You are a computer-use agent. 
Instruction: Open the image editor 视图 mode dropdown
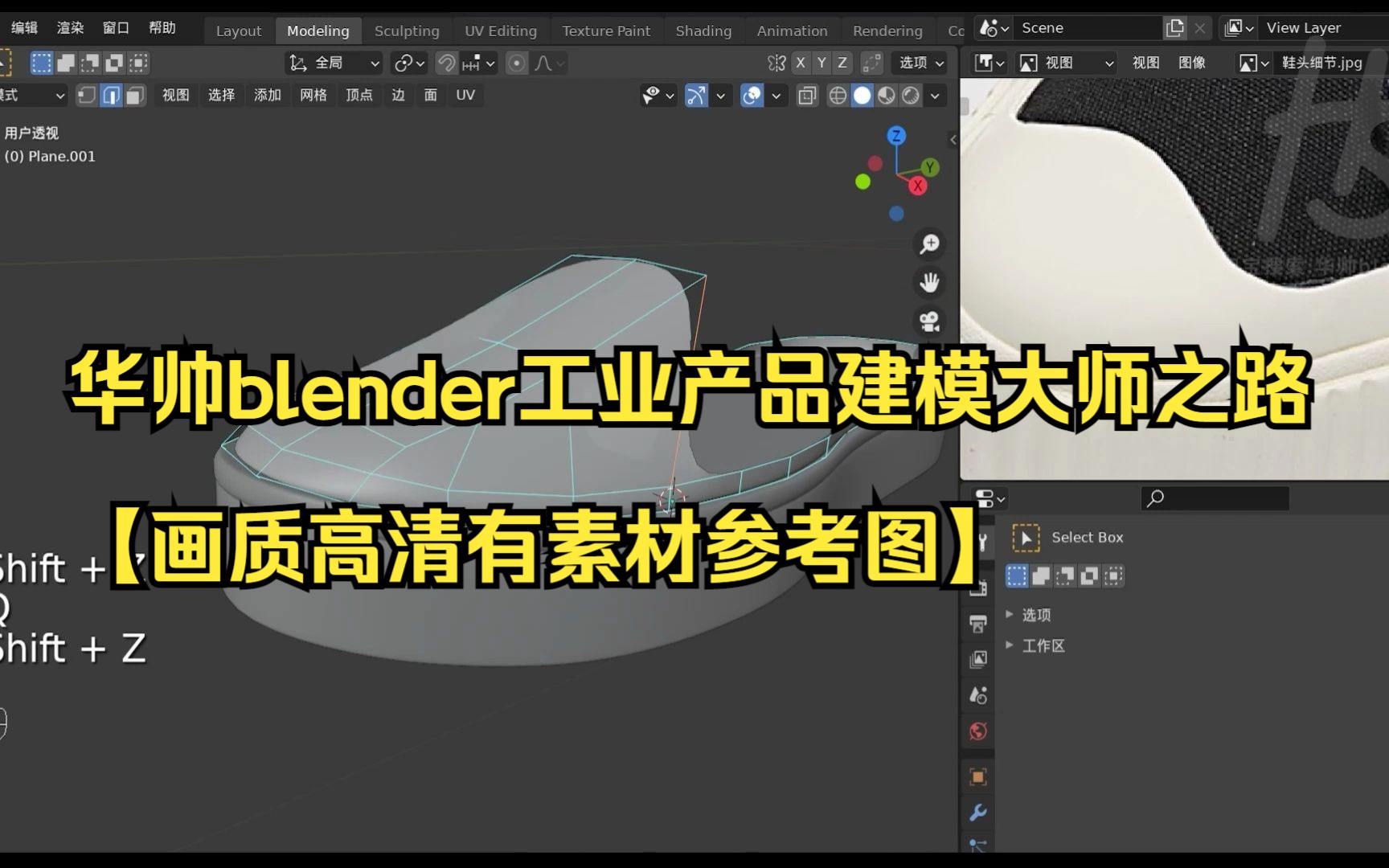coord(1067,63)
